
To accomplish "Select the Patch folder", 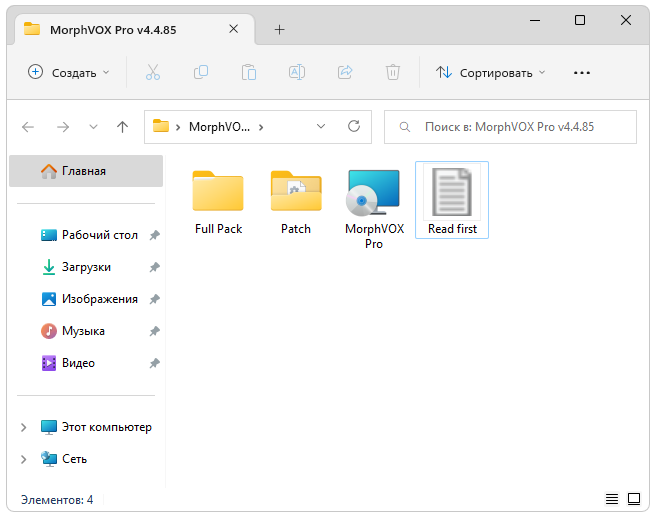I will click(296, 202).
